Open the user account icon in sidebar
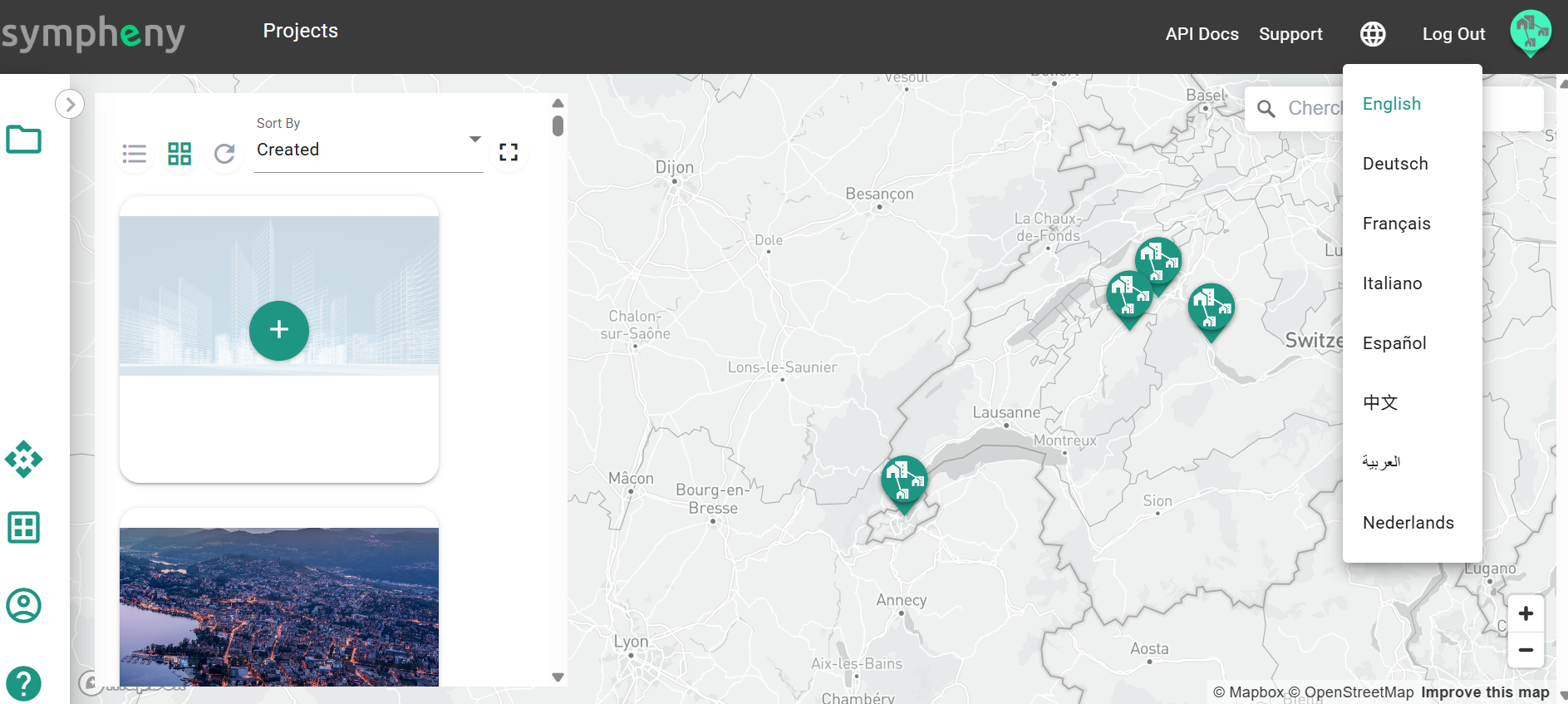Viewport: 1568px width, 704px height. coord(23,605)
